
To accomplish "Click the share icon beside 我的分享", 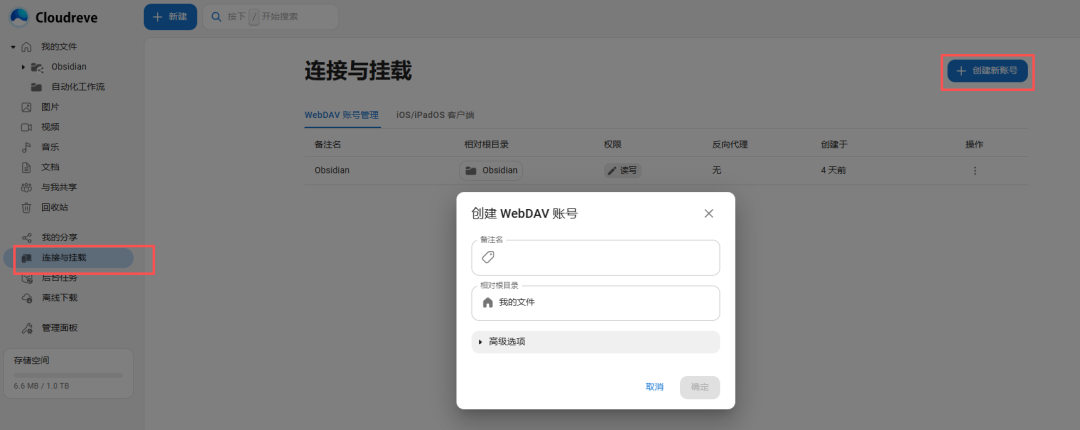I will (27, 237).
